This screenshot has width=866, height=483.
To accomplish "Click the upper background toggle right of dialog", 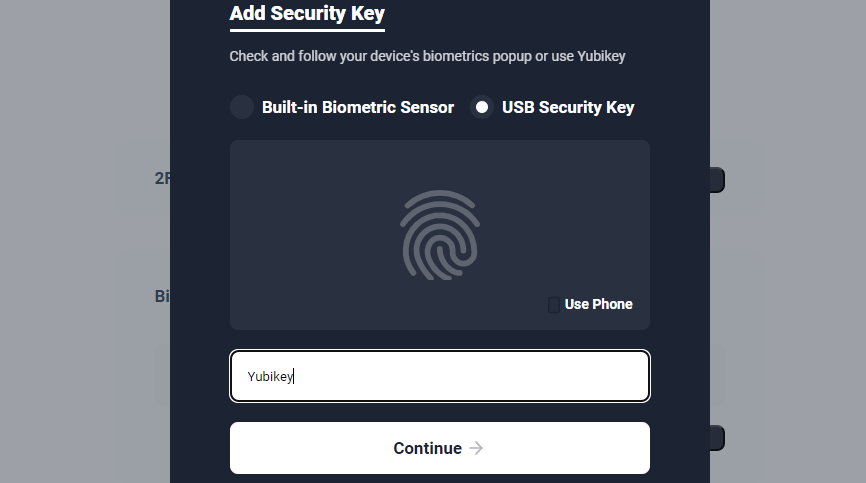I will point(717,180).
